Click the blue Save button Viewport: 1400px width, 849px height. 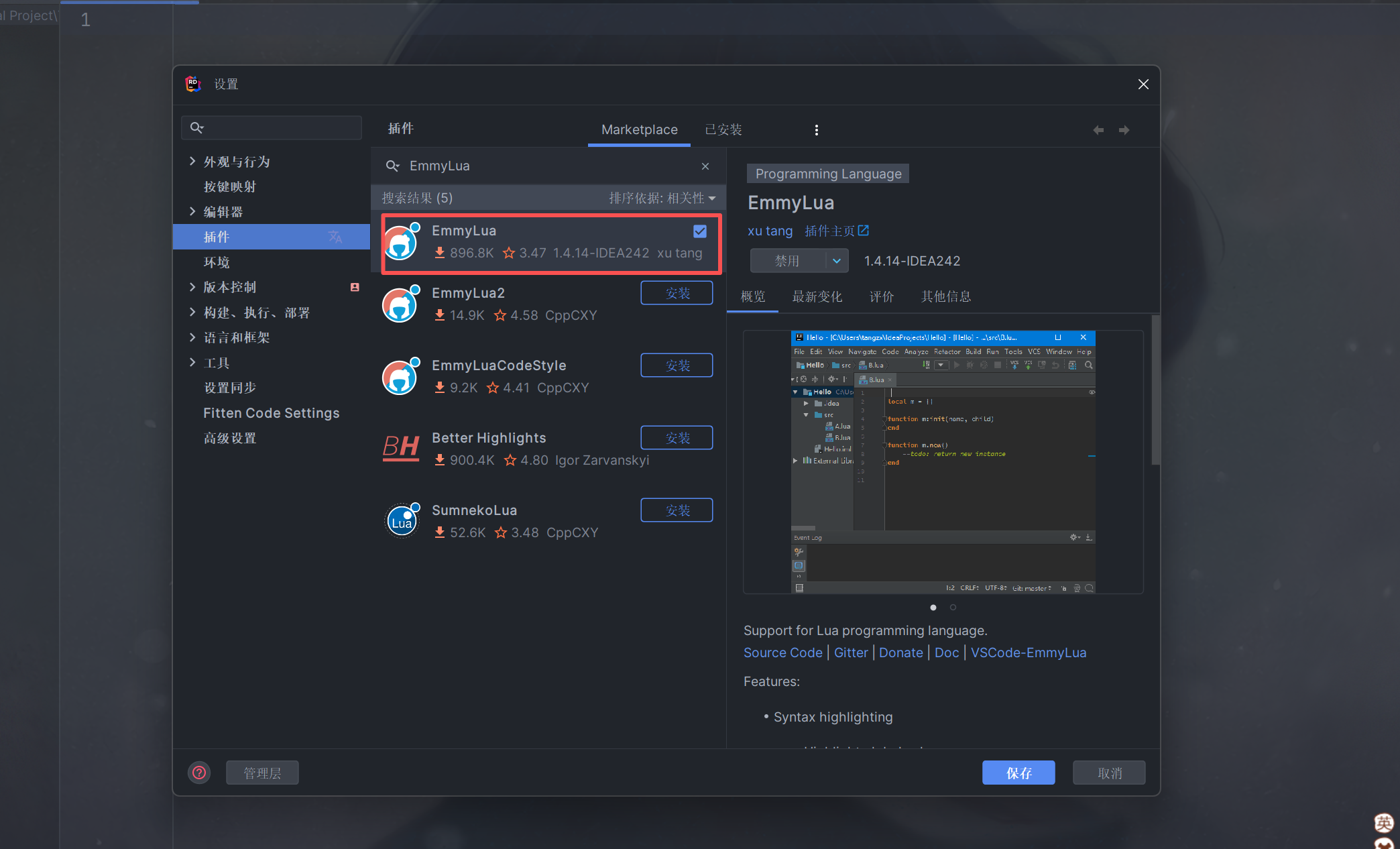pos(1018,773)
